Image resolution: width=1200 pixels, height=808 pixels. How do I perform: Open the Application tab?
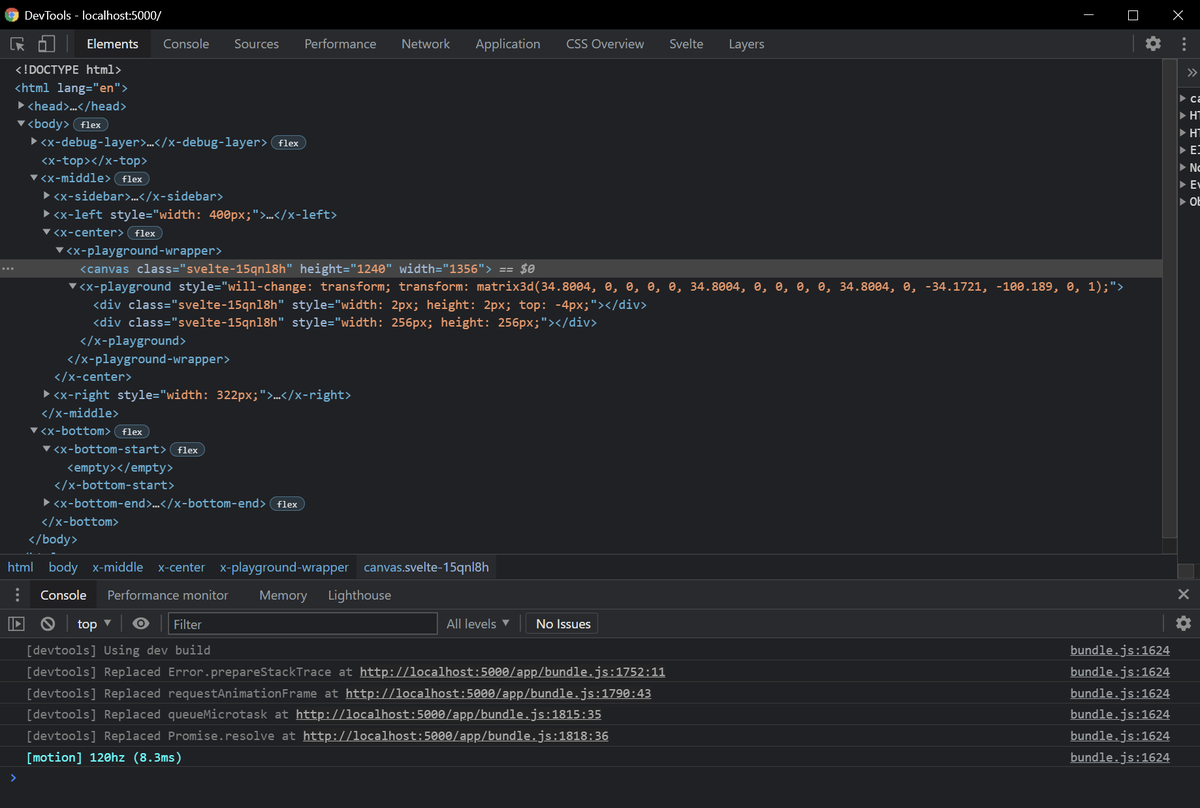pyautogui.click(x=508, y=44)
